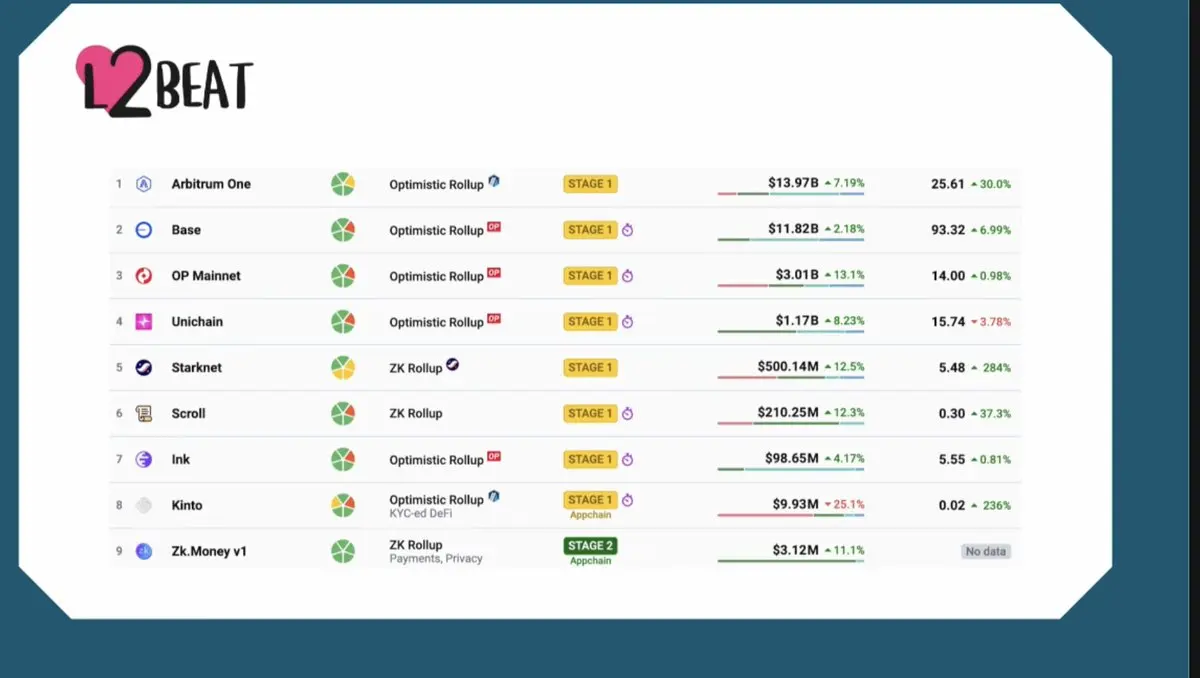Click the OP stack badge in Ink row
The height and width of the screenshot is (678, 1200).
(x=493, y=457)
